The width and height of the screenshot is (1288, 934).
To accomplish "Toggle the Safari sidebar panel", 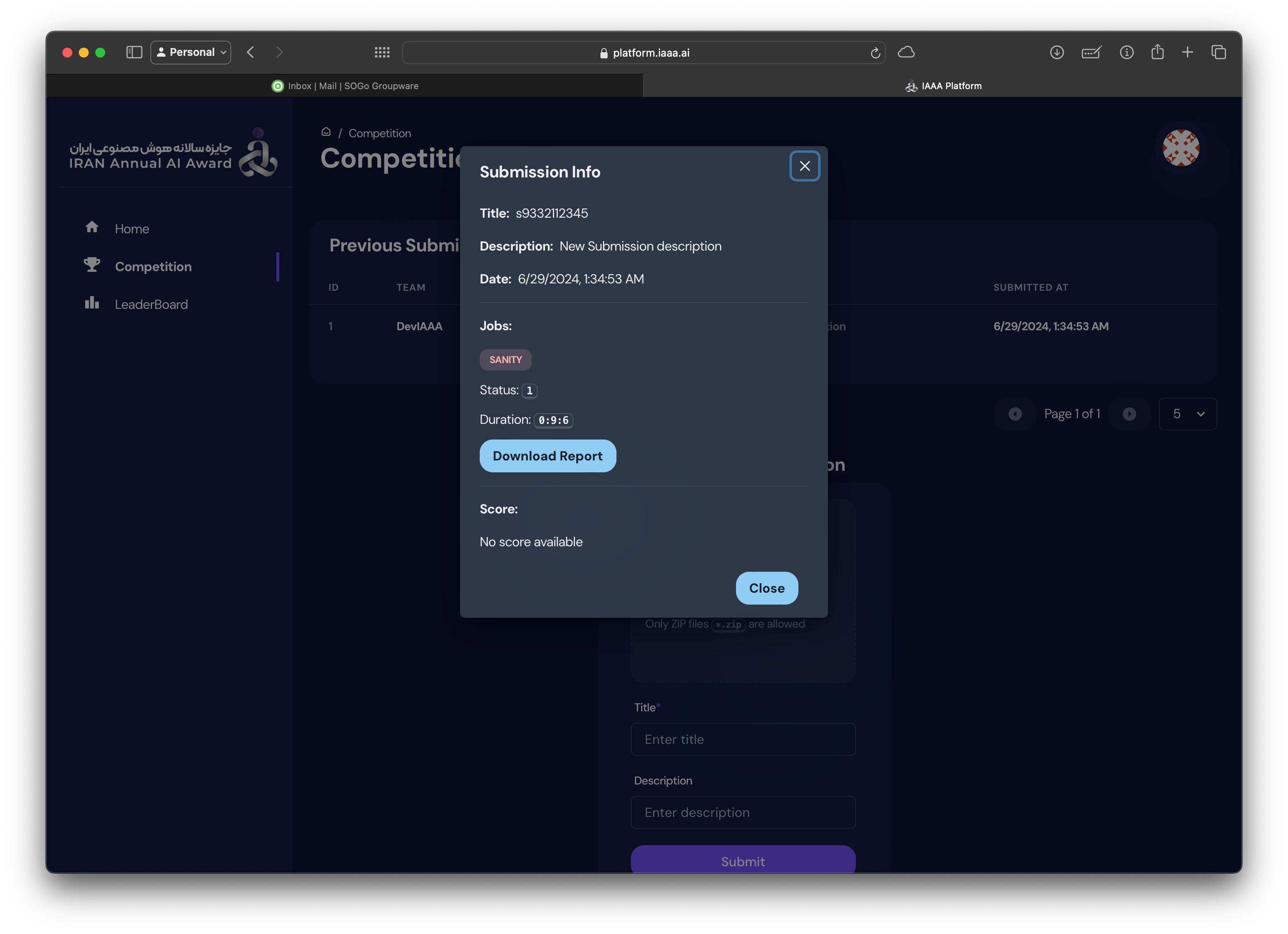I will click(134, 52).
